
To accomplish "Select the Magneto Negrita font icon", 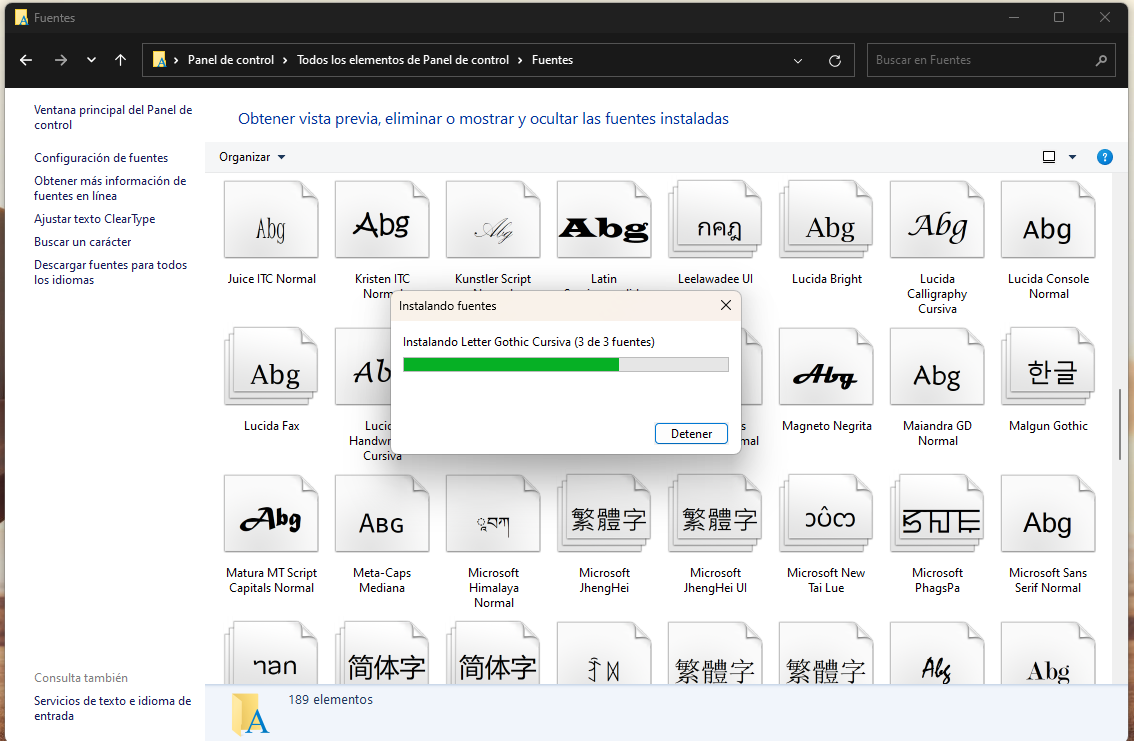I will click(826, 367).
